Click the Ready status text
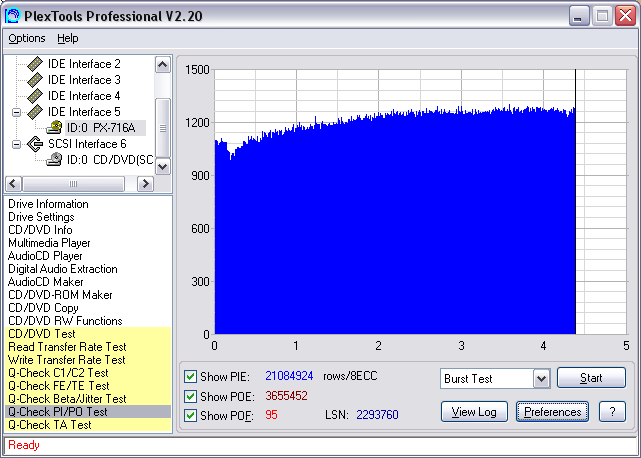641x458 pixels. click(x=24, y=445)
